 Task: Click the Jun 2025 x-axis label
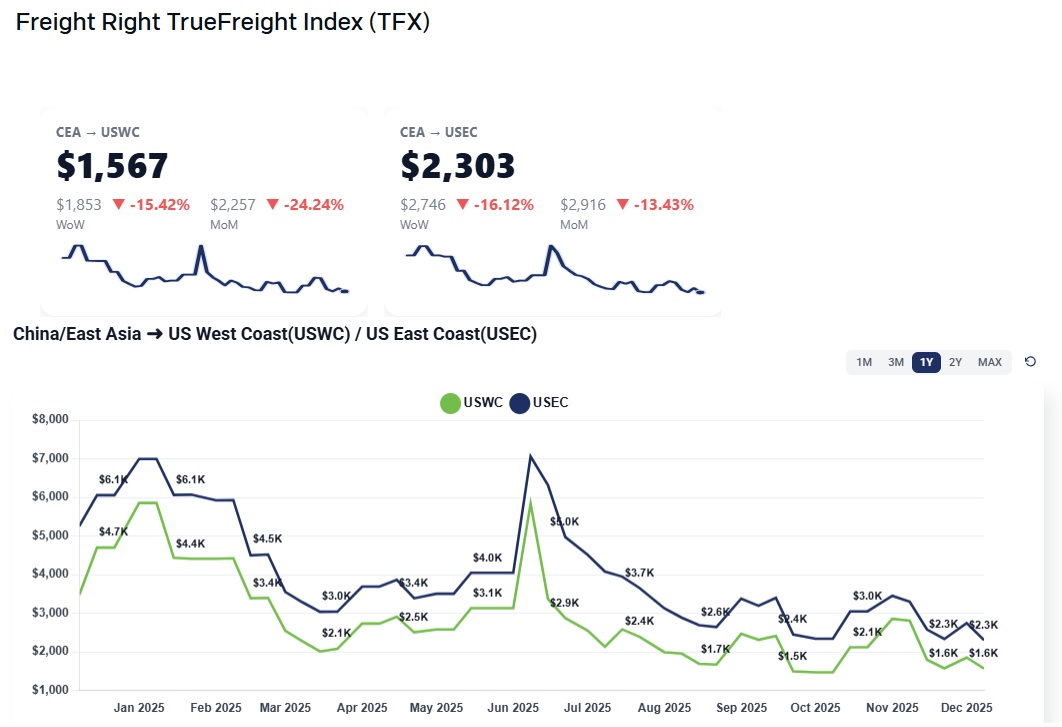coord(511,707)
